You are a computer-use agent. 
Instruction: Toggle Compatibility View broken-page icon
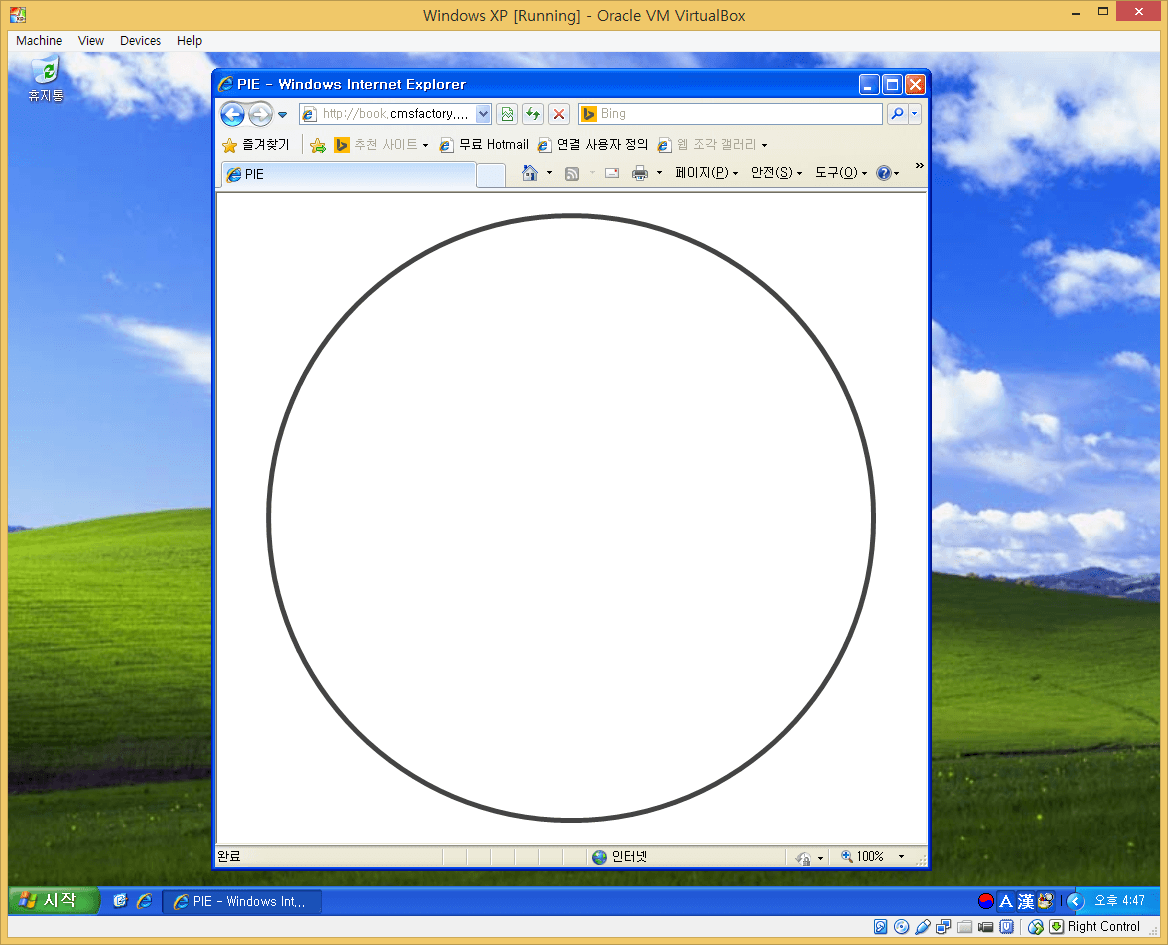click(x=507, y=114)
